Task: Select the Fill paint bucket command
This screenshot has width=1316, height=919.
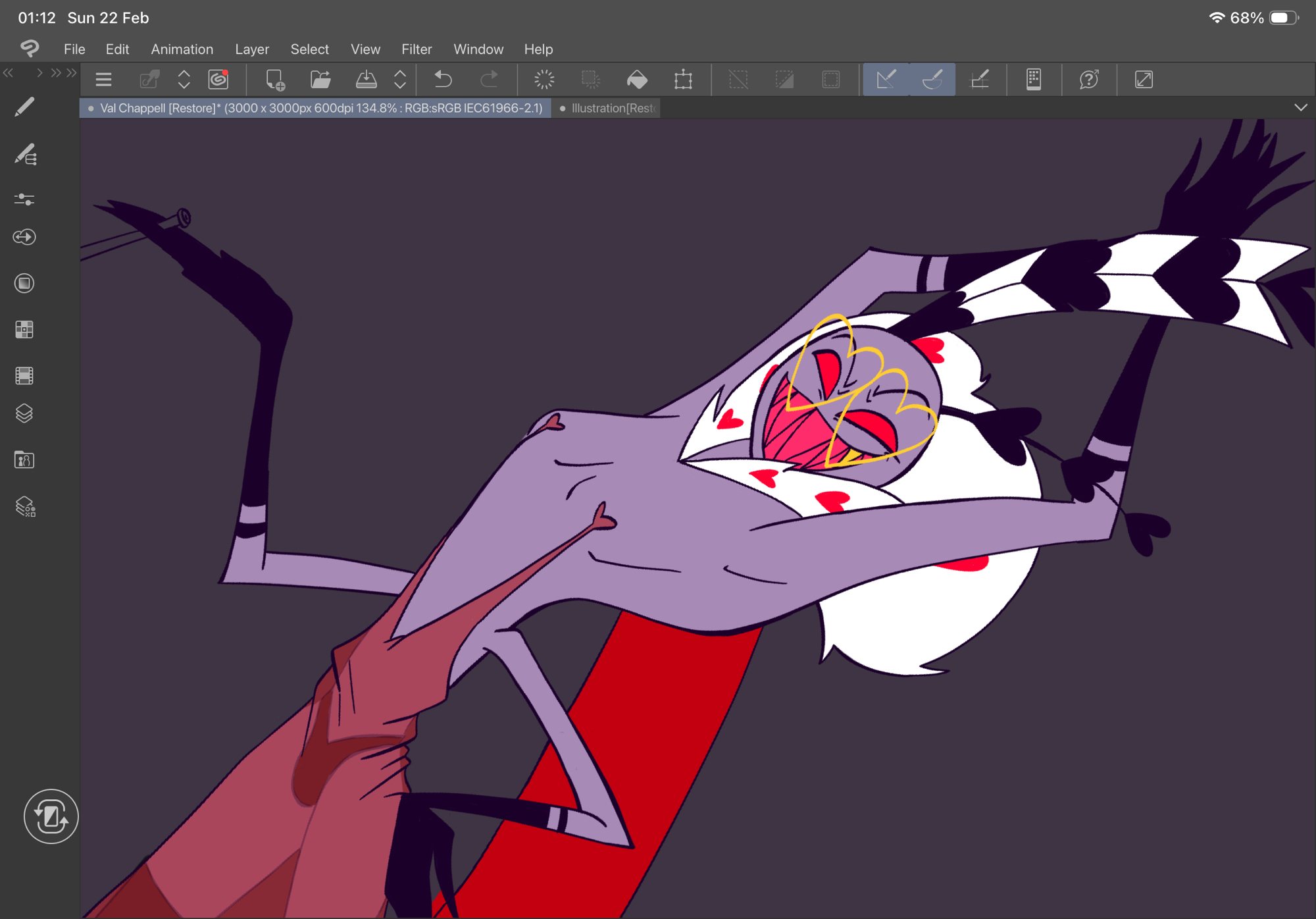Action: pyautogui.click(x=636, y=80)
